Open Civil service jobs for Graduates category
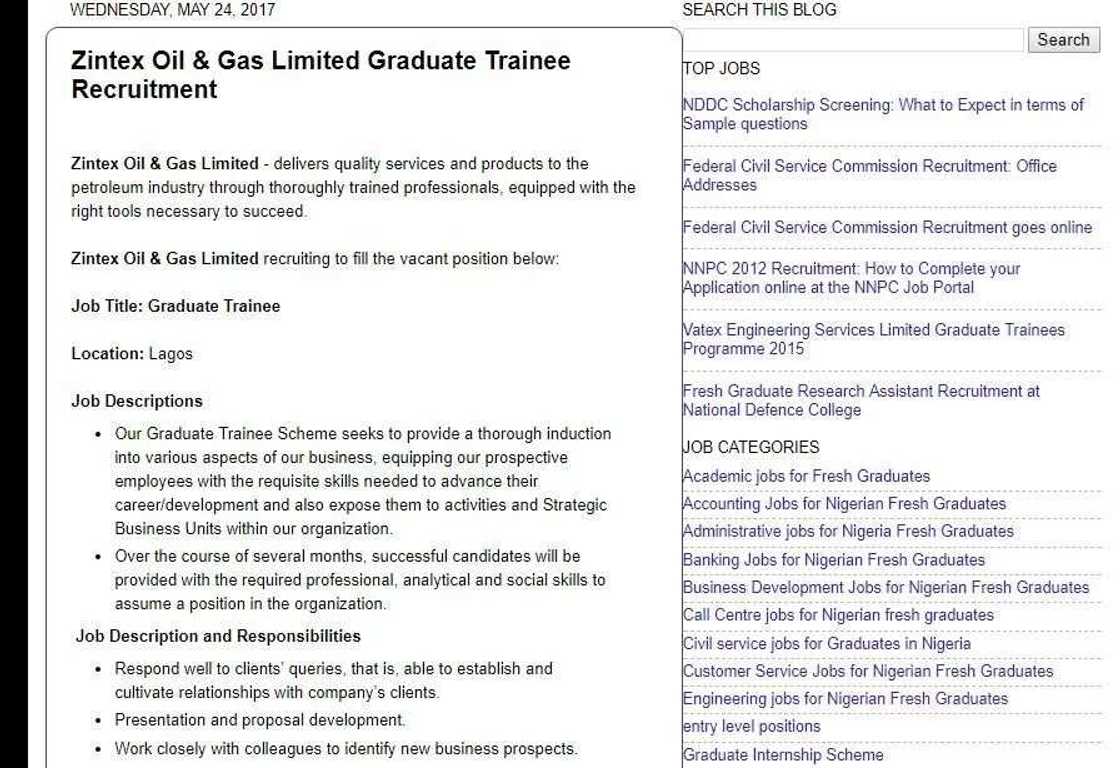The height and width of the screenshot is (768, 1120). click(x=825, y=644)
